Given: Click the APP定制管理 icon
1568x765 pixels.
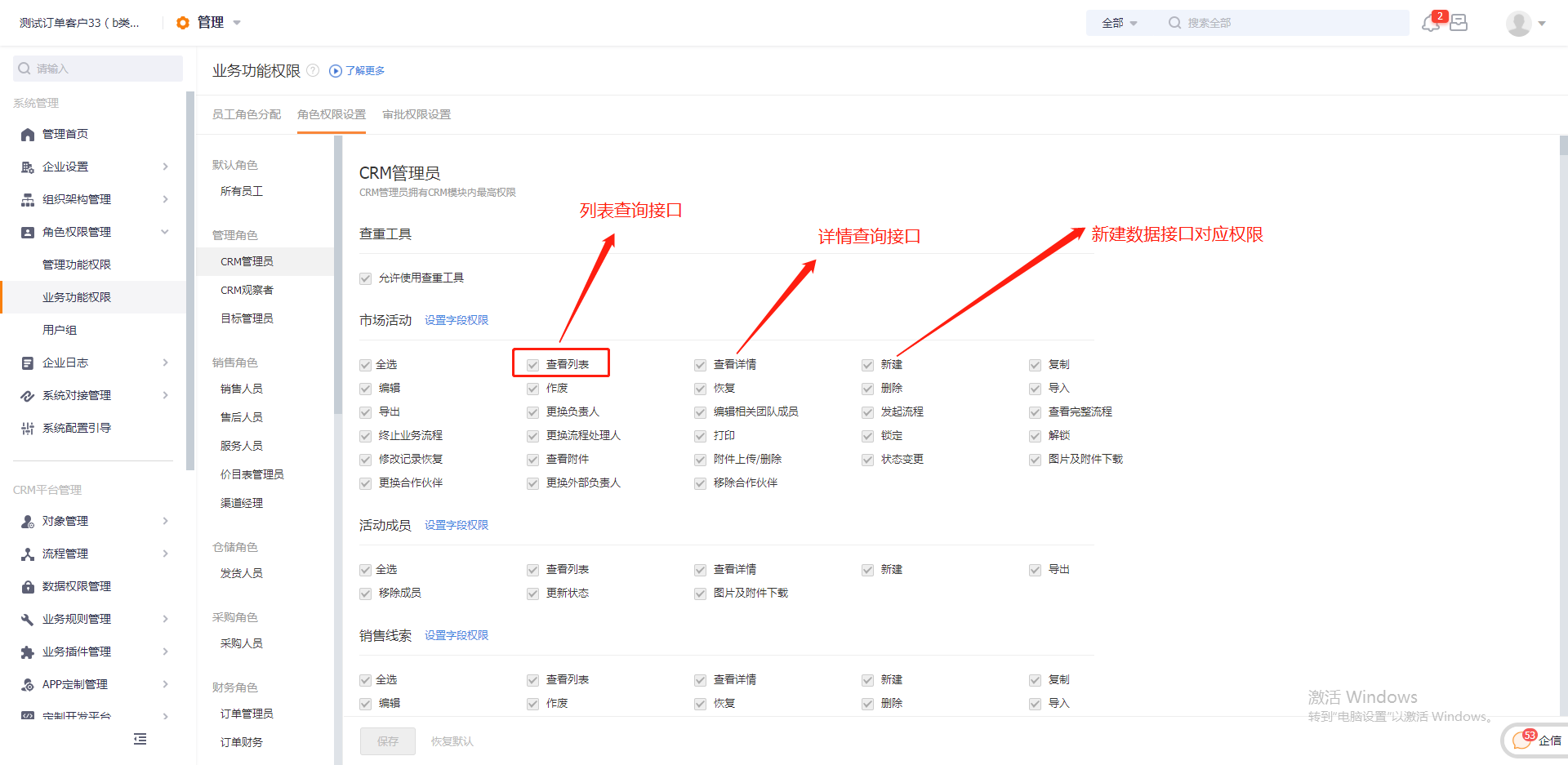Looking at the screenshot, I should click(x=28, y=684).
